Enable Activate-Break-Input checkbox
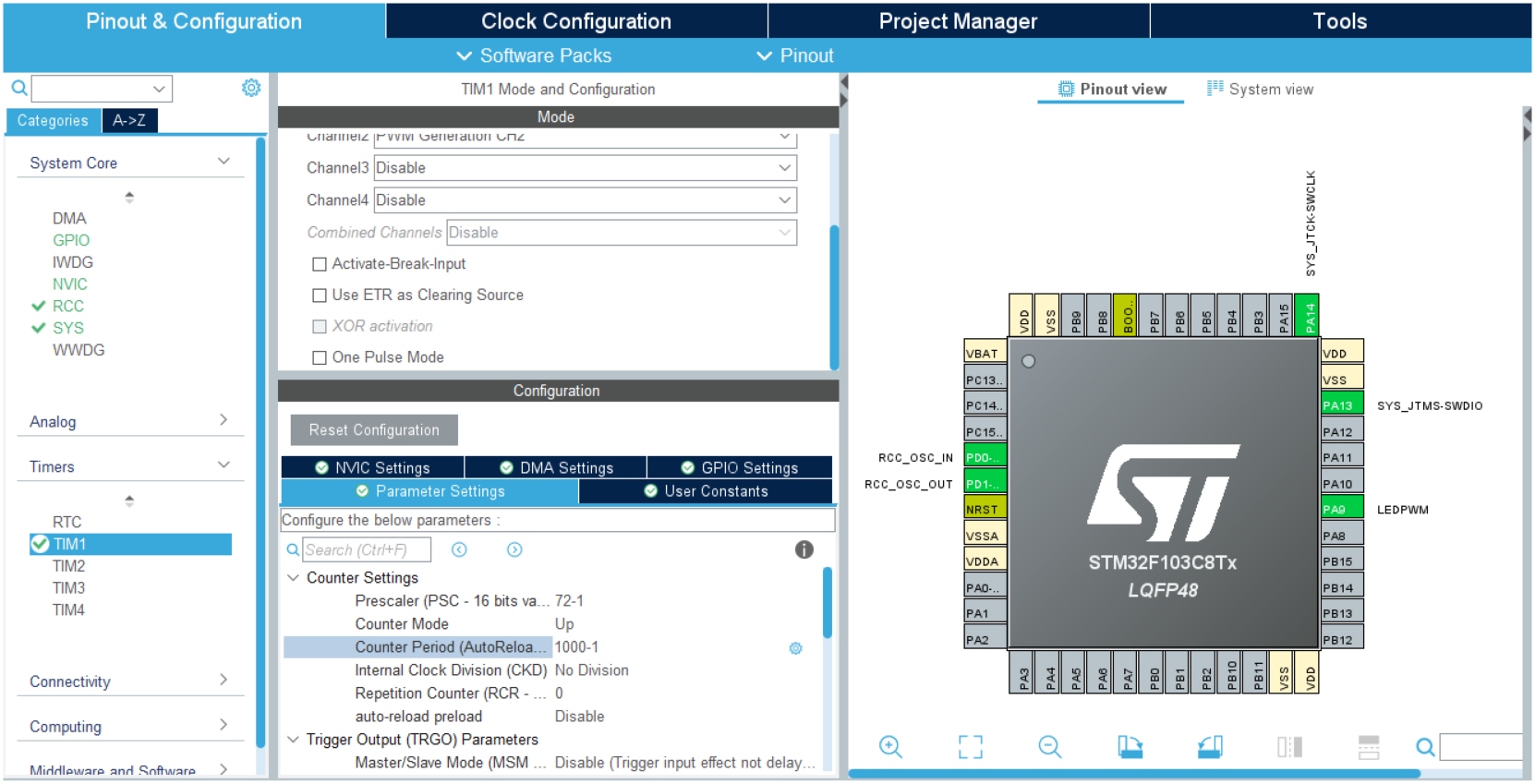 pos(320,264)
